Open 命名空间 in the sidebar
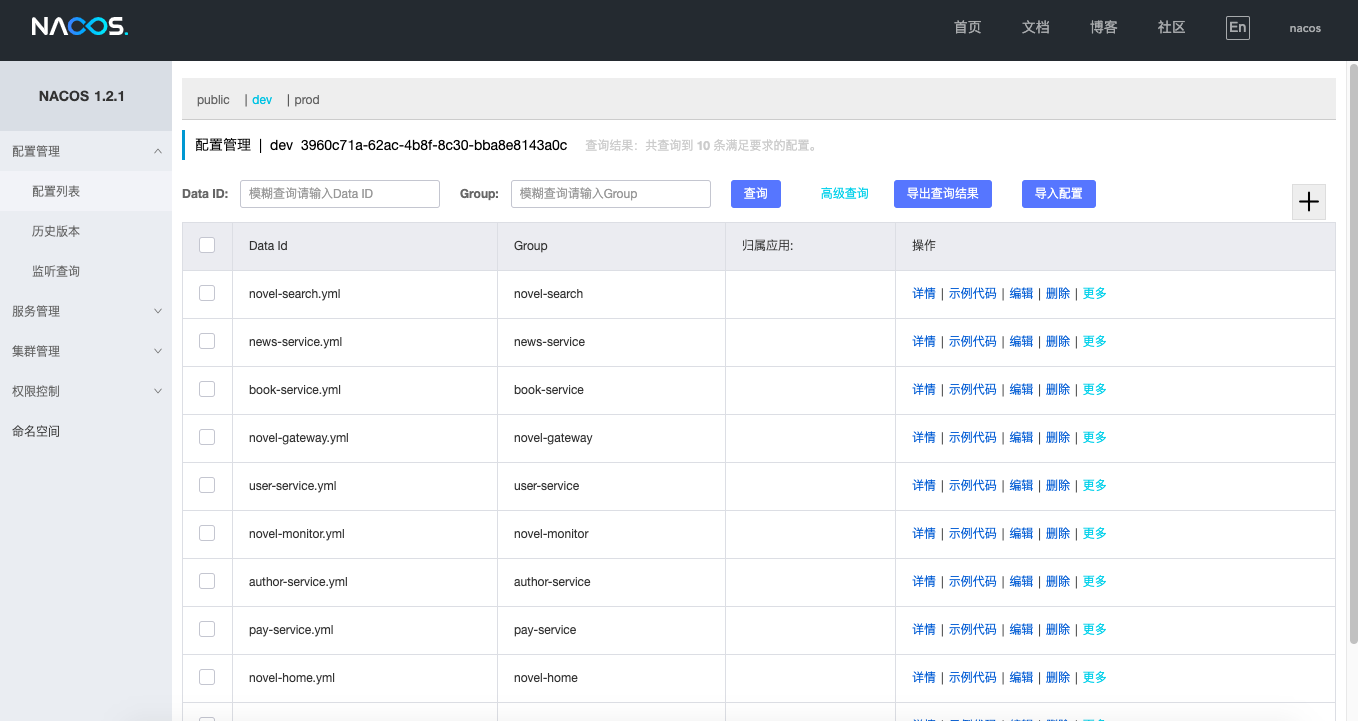The image size is (1358, 721). click(36, 431)
